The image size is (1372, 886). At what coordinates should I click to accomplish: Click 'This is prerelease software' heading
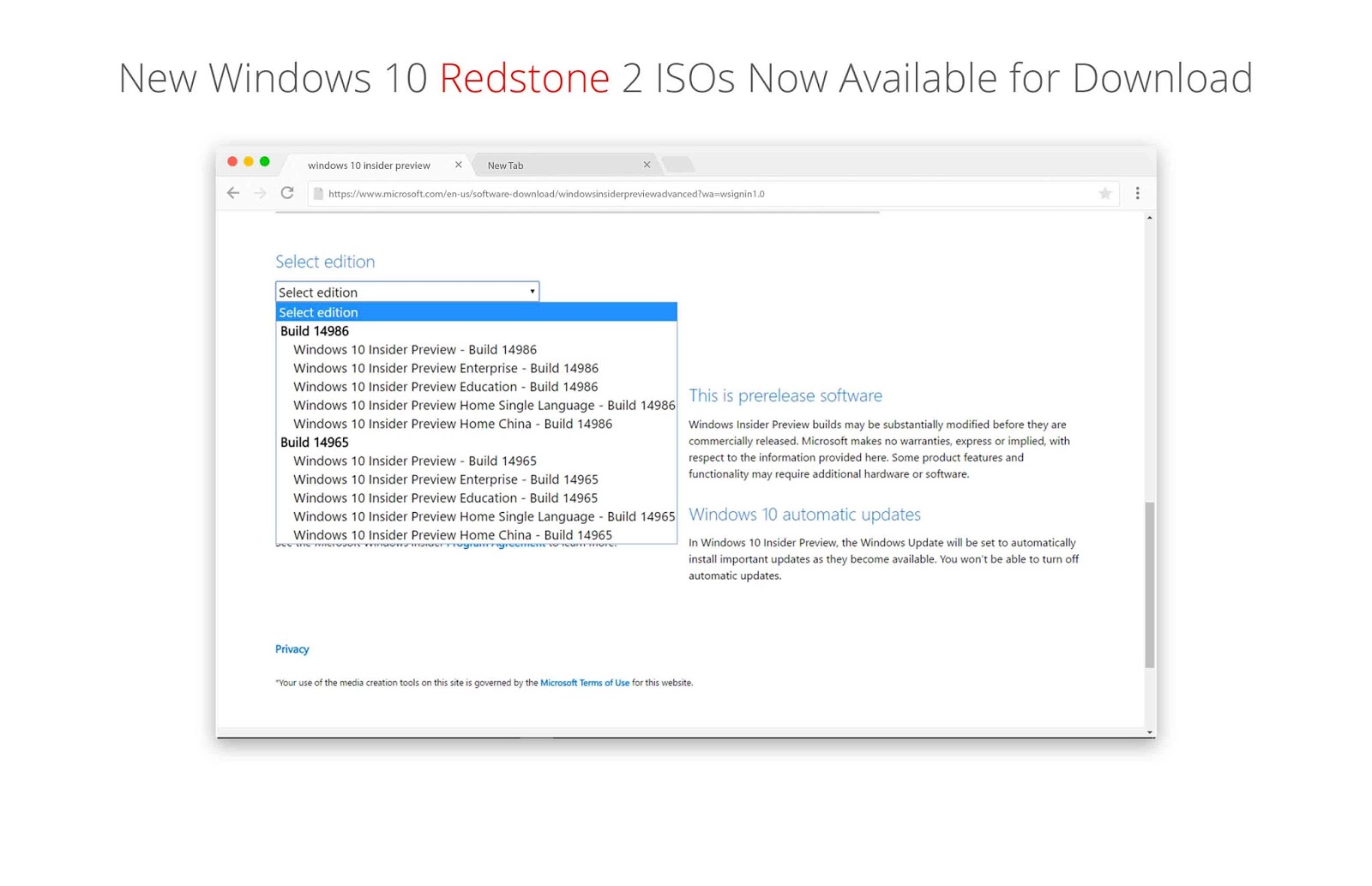785,395
